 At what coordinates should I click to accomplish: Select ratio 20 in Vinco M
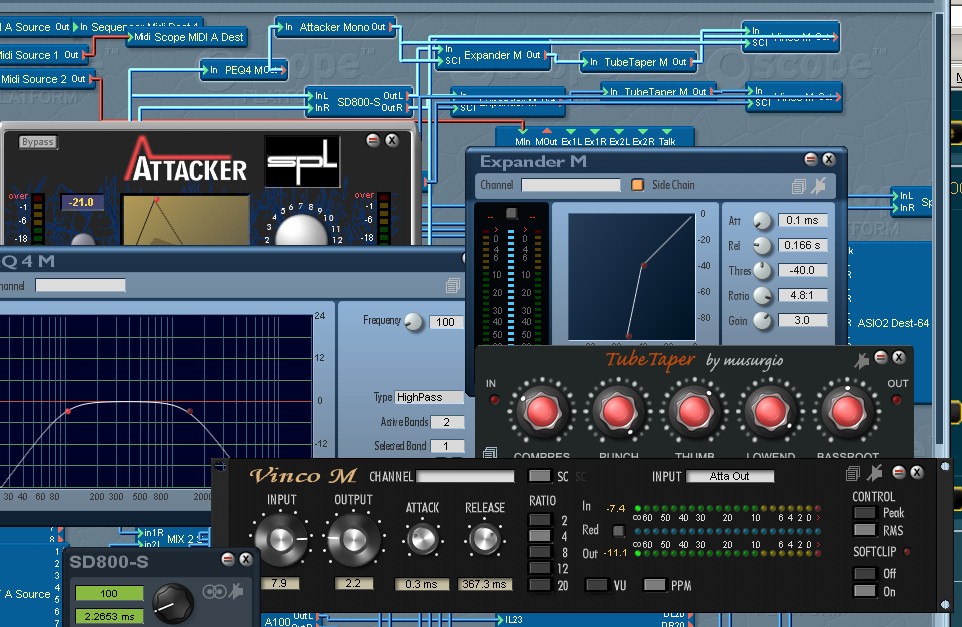540,585
